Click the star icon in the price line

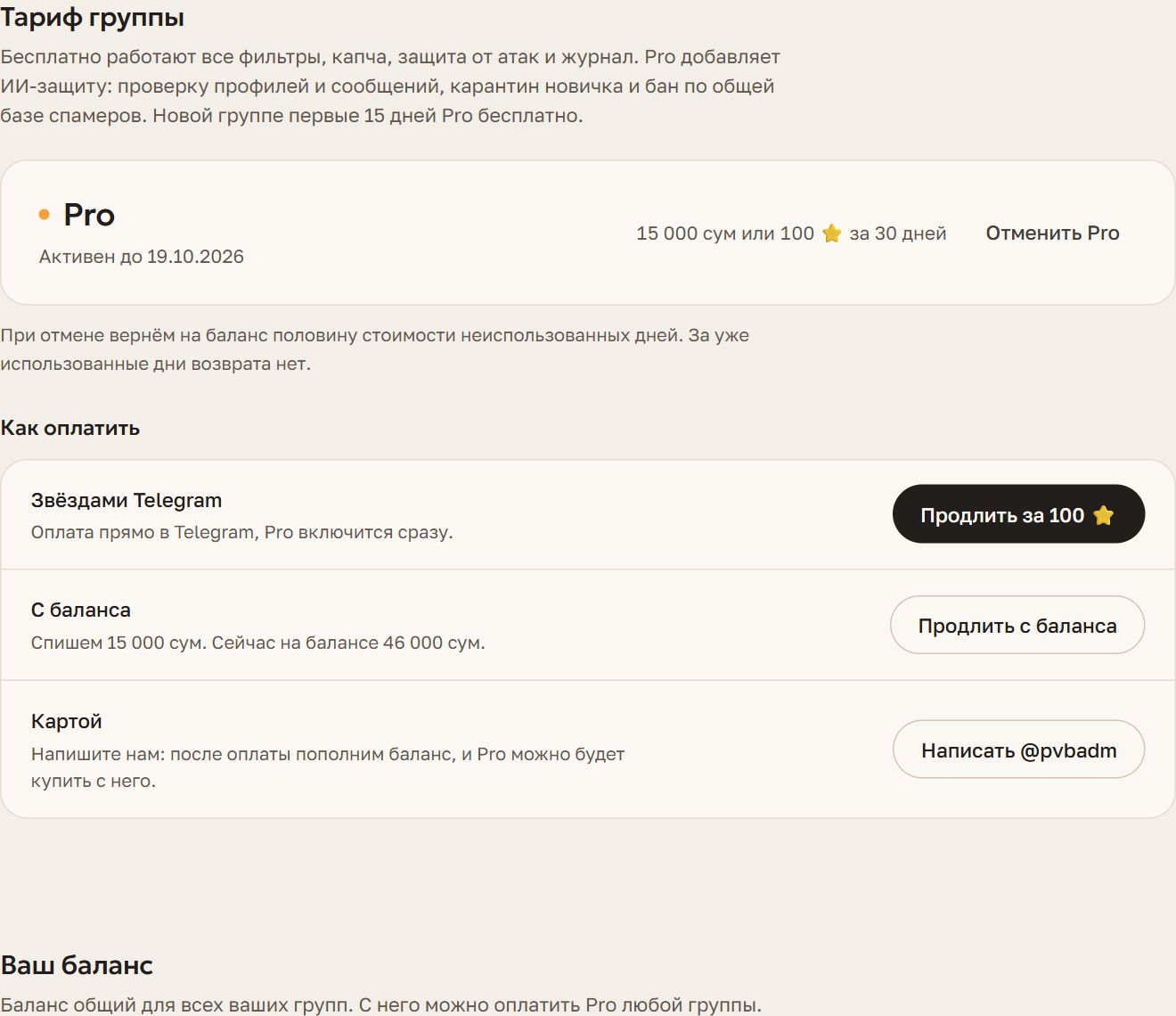pyautogui.click(x=832, y=234)
